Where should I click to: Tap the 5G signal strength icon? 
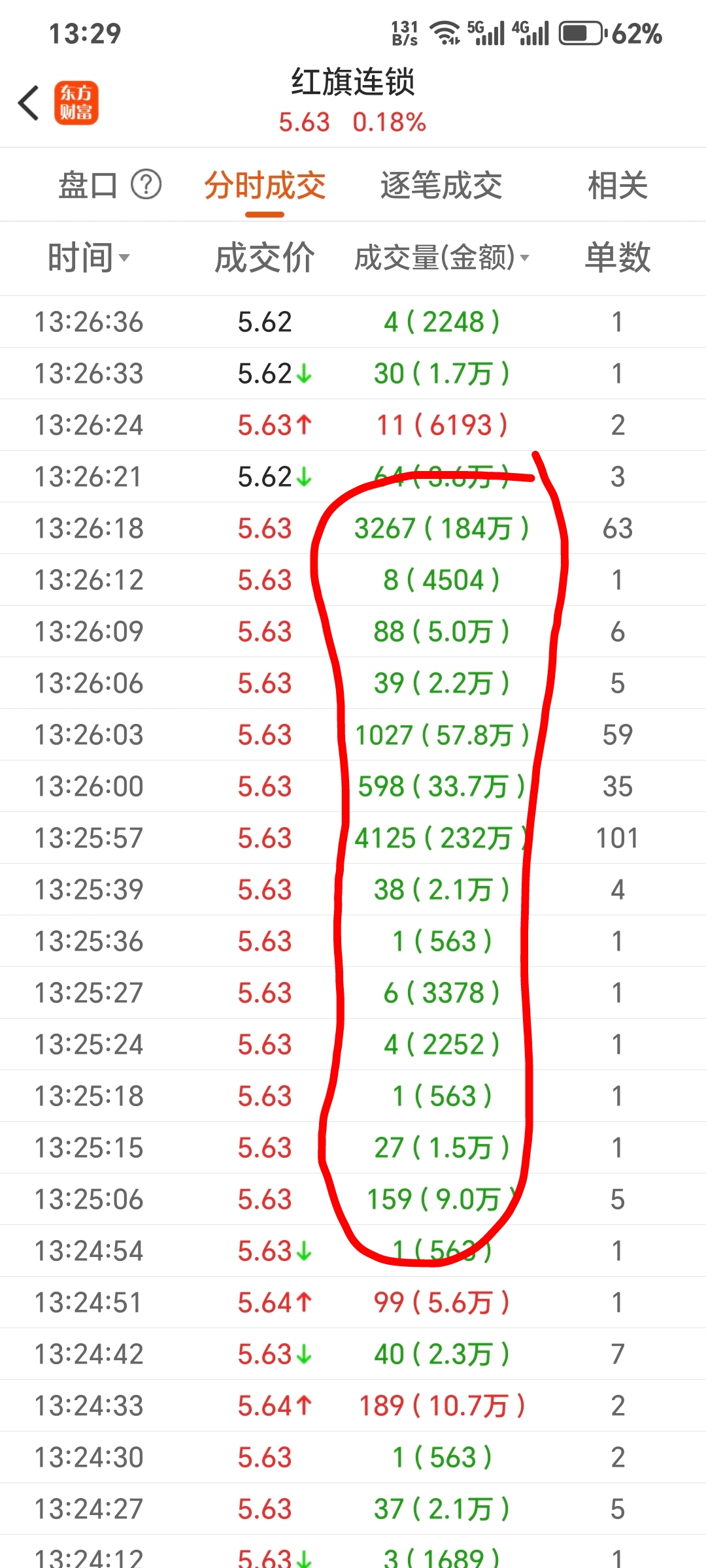tap(486, 33)
